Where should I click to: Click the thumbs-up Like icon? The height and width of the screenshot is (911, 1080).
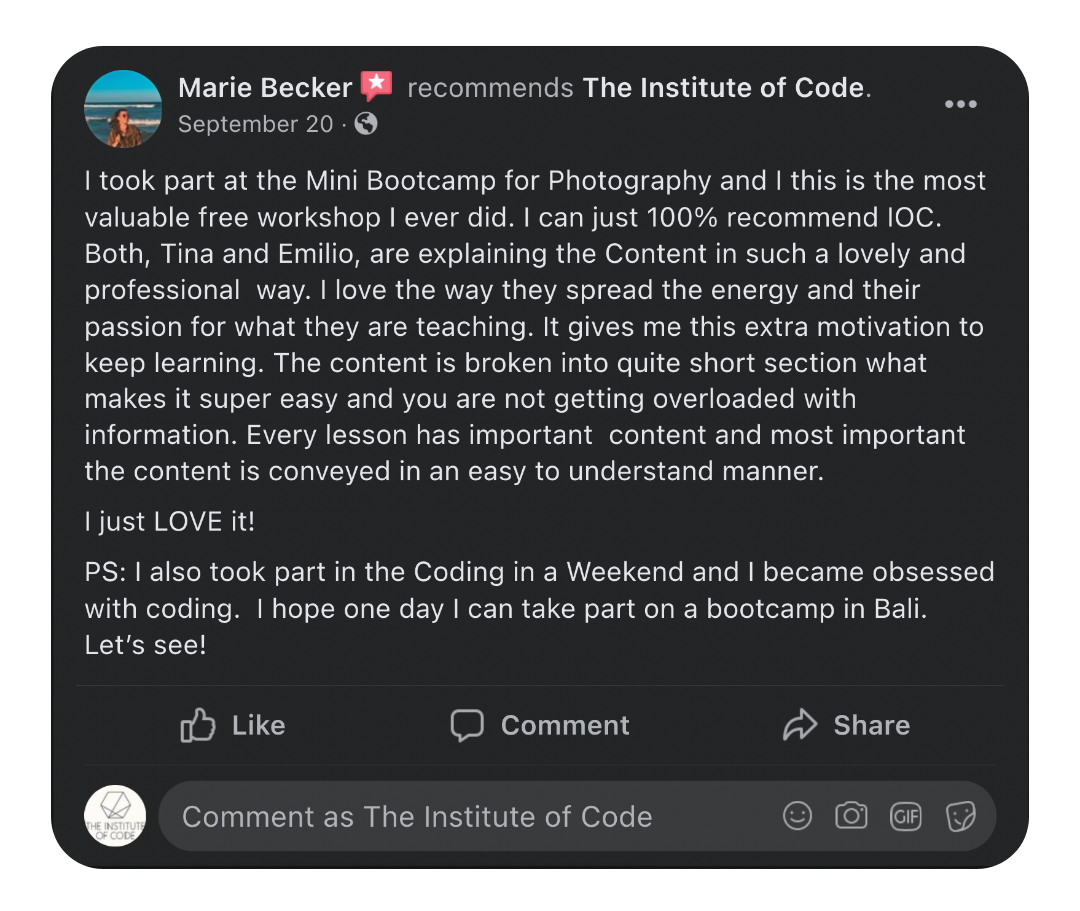198,725
